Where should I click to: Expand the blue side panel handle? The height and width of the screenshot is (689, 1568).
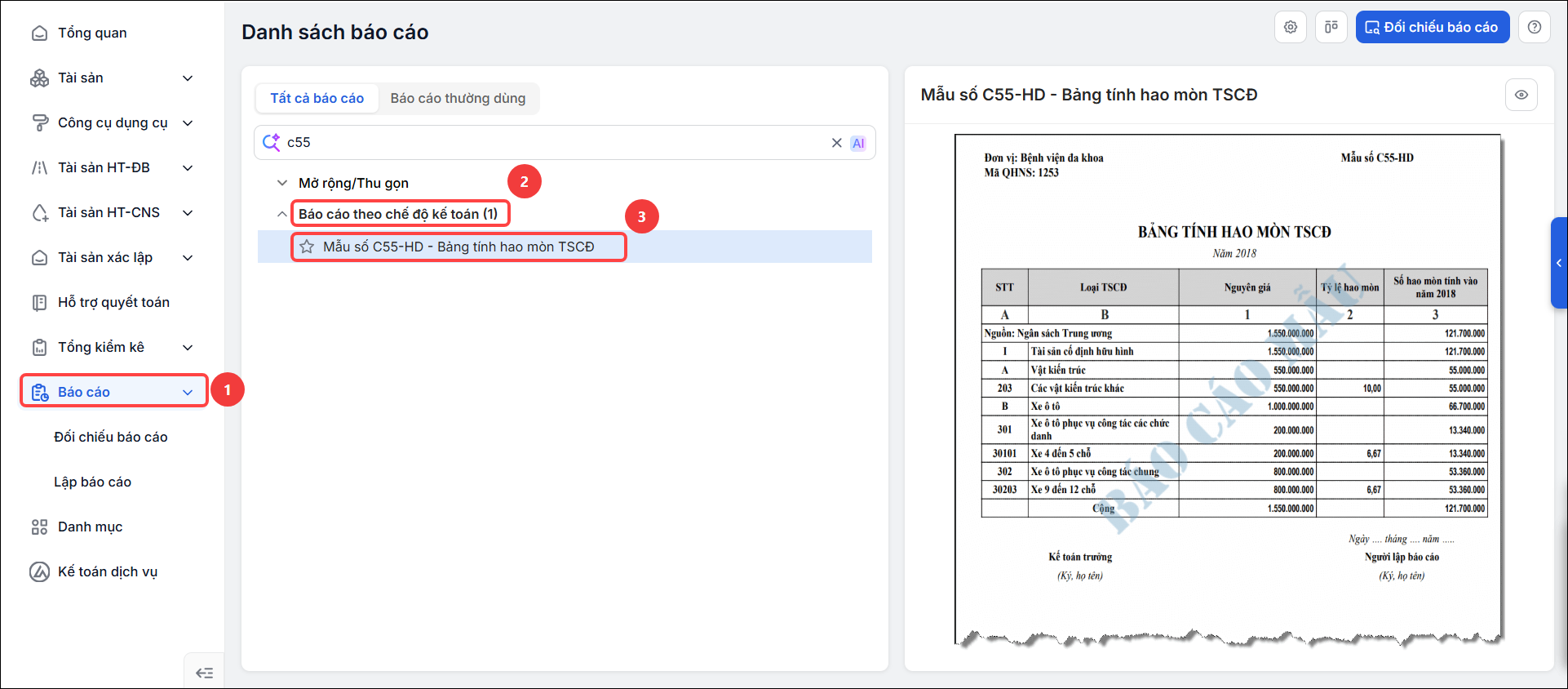click(x=1559, y=263)
